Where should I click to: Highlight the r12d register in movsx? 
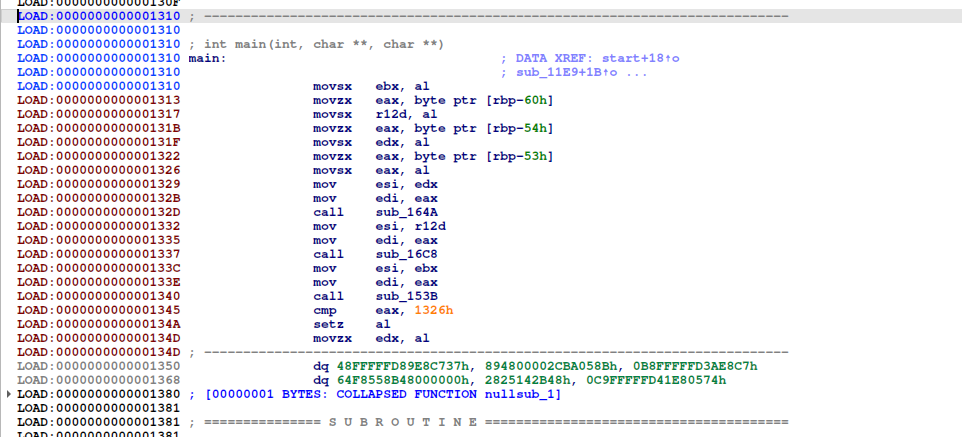(x=390, y=115)
